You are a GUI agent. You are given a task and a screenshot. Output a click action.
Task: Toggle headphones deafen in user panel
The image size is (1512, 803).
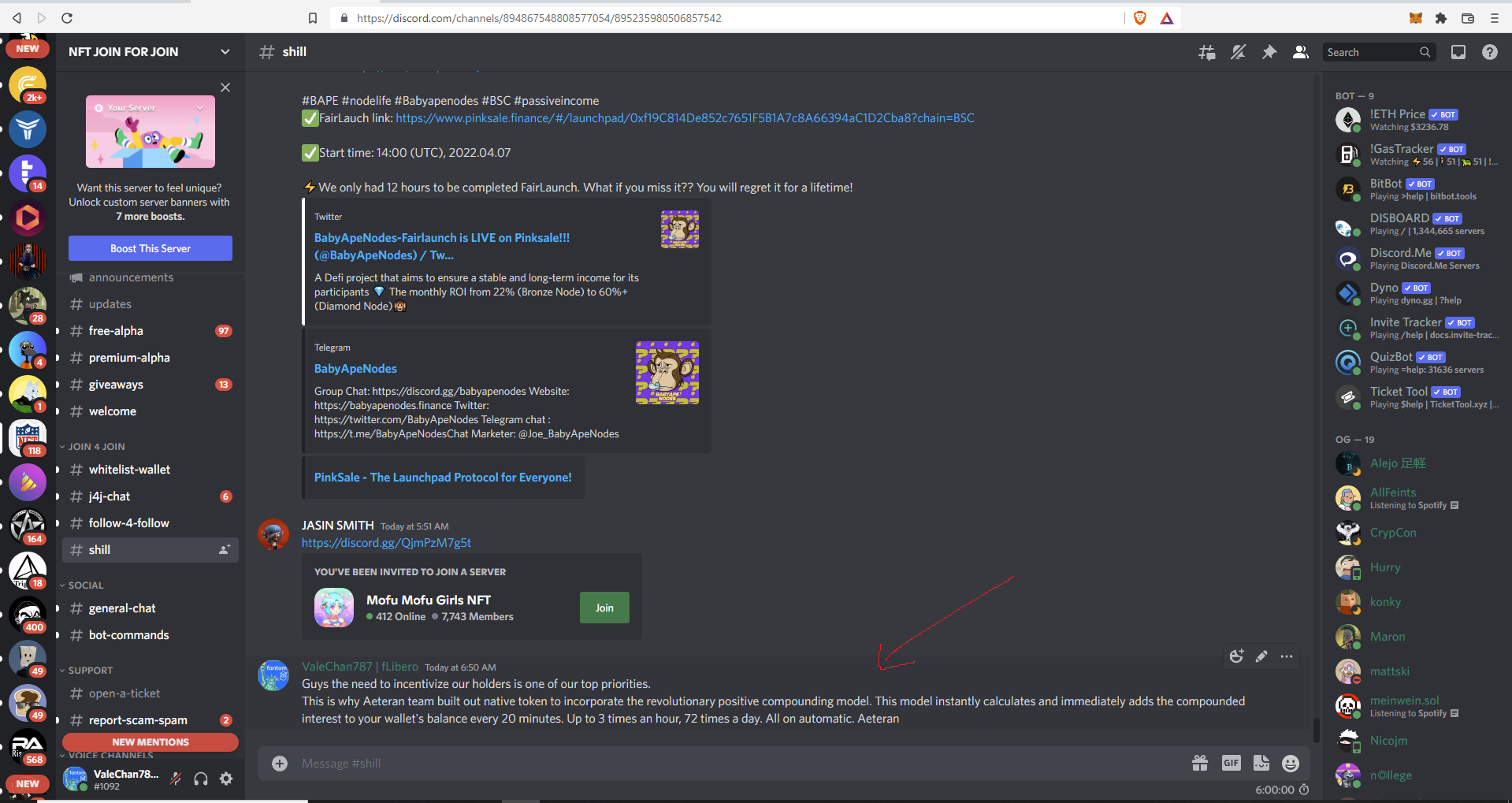(x=201, y=779)
